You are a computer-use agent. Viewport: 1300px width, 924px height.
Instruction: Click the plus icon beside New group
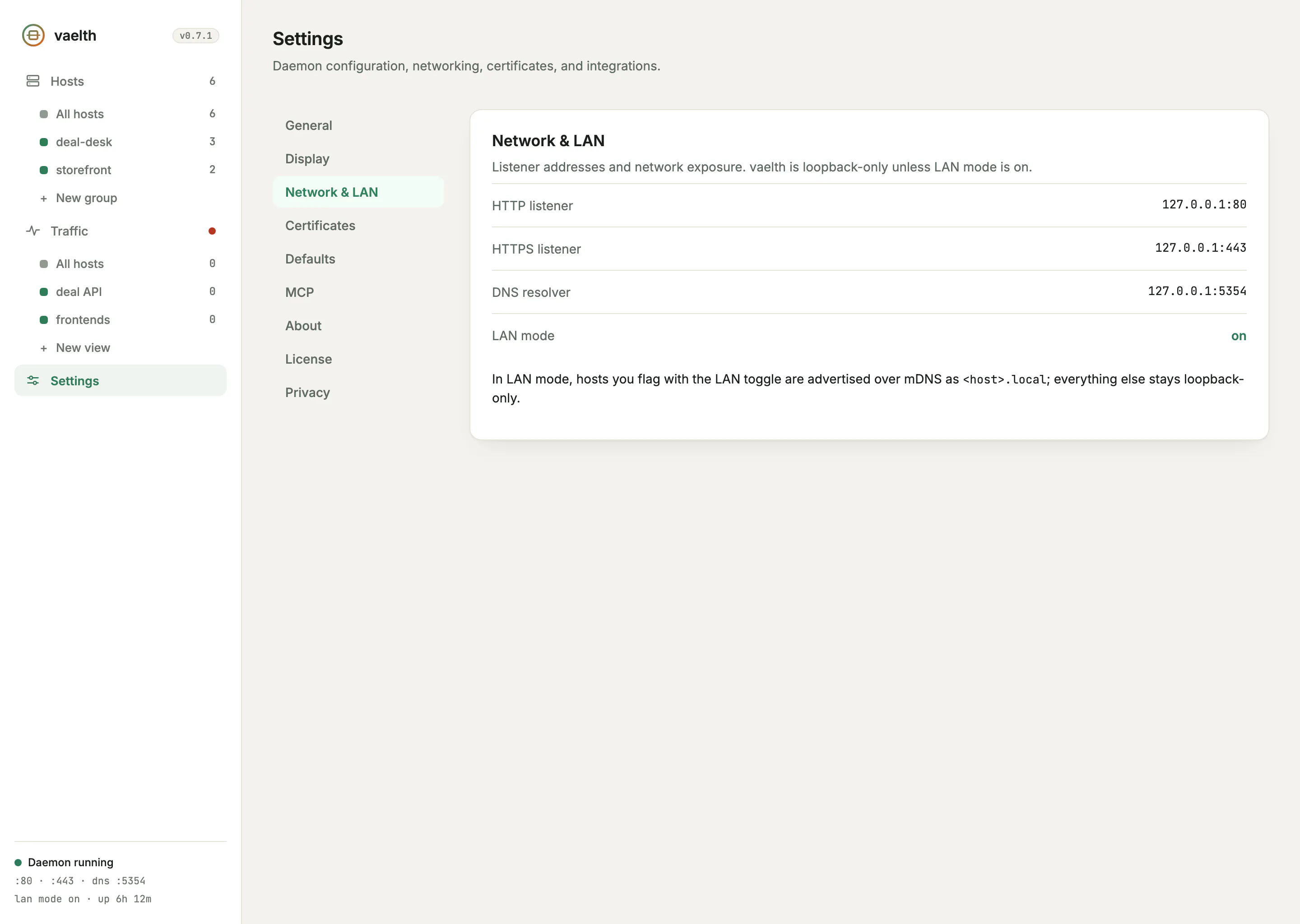44,198
